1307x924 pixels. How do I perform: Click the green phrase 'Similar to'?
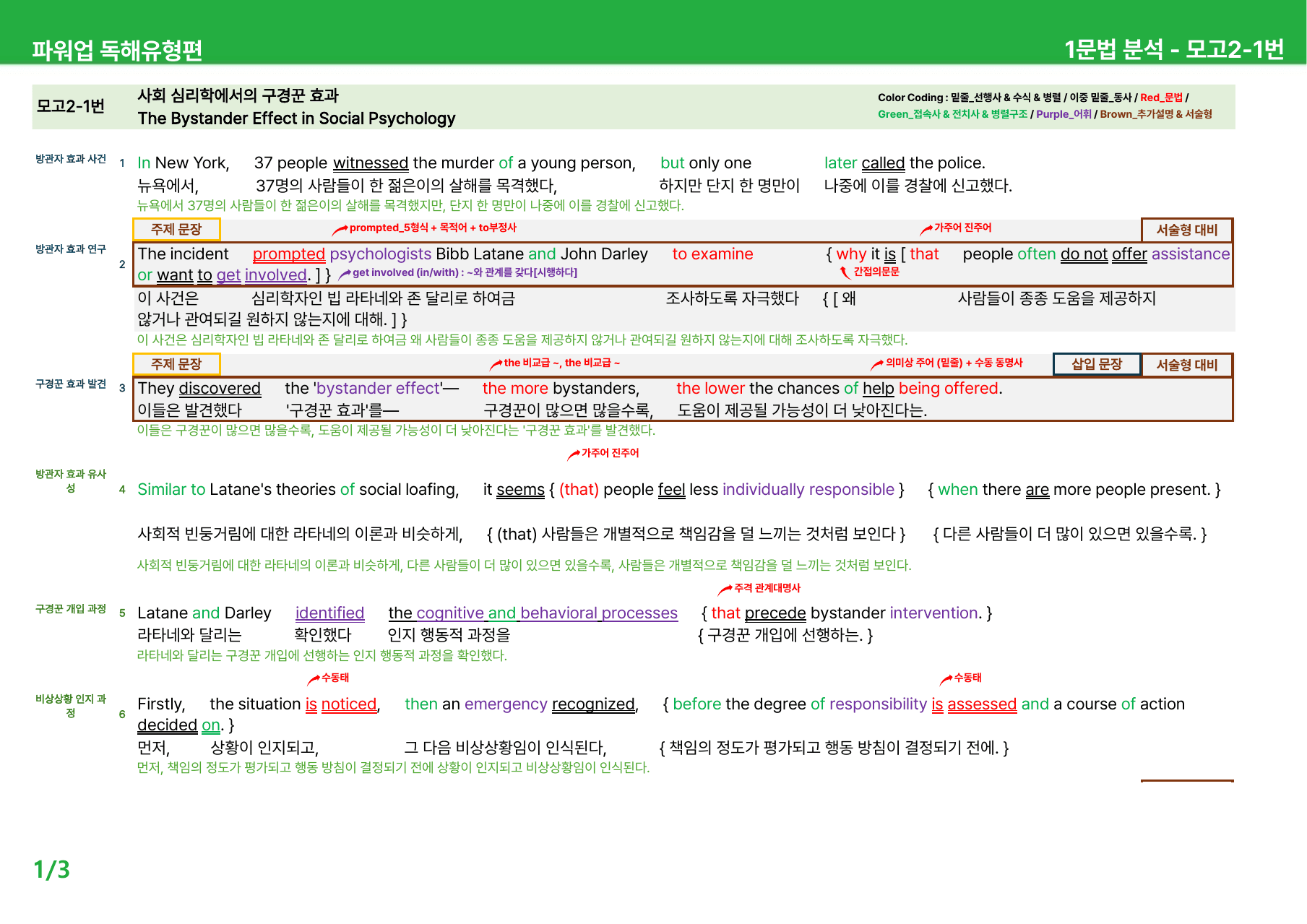[171, 490]
